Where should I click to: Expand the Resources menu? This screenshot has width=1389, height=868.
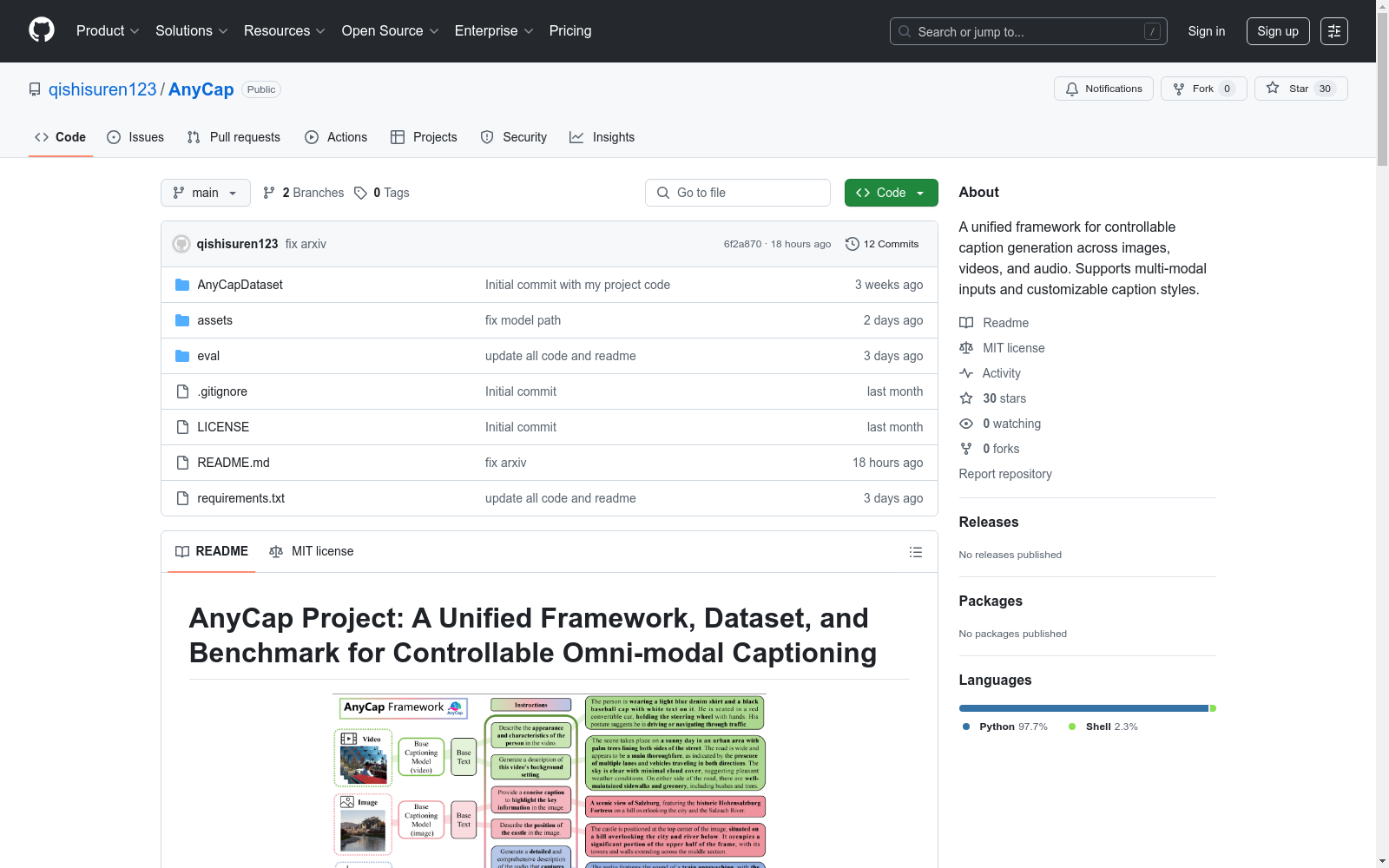click(285, 31)
